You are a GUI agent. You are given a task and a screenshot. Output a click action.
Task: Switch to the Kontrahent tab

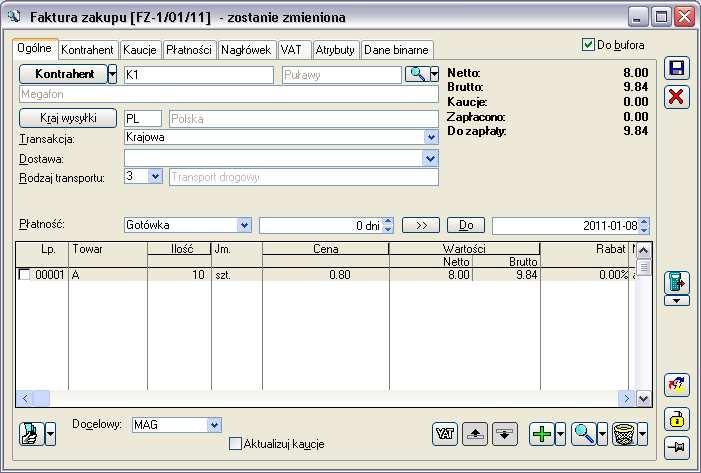pos(87,50)
